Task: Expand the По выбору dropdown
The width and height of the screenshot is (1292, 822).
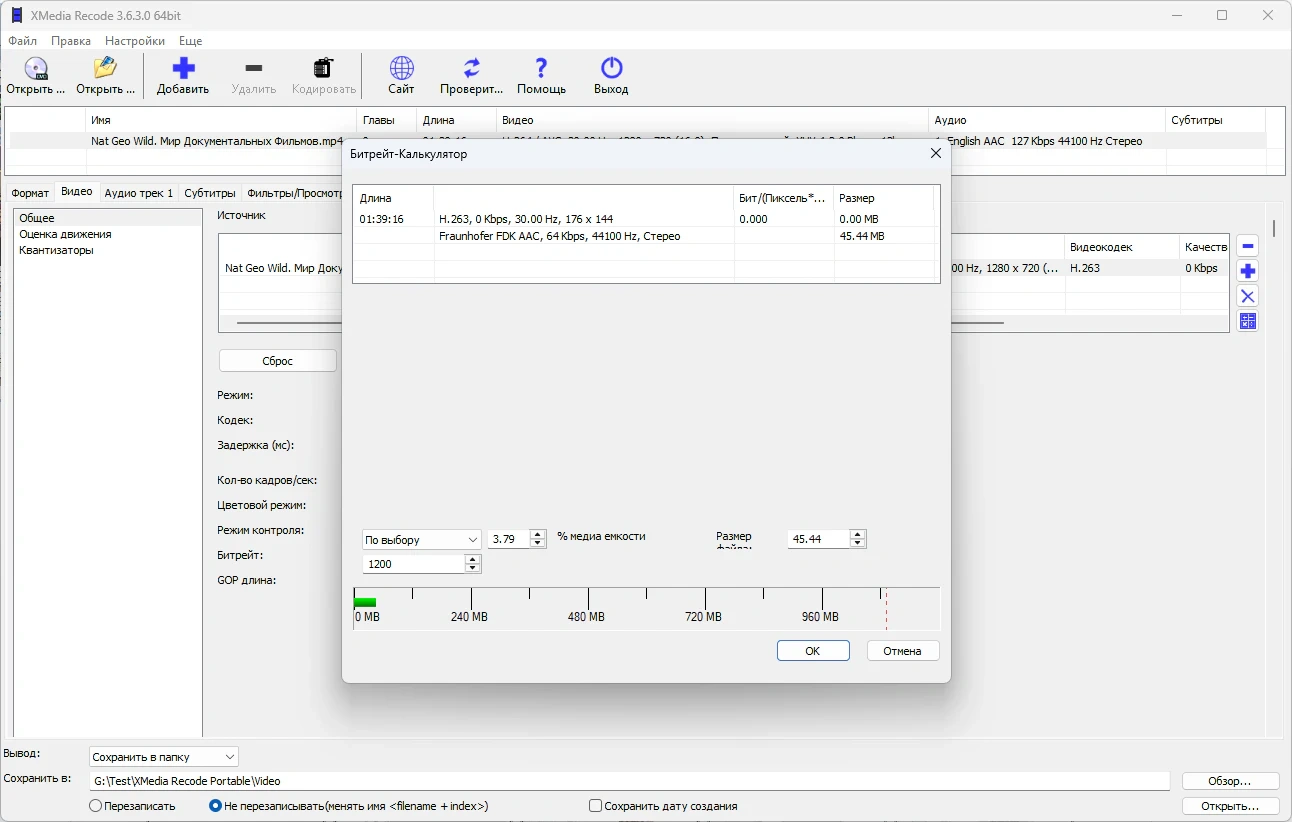Action: [x=422, y=540]
